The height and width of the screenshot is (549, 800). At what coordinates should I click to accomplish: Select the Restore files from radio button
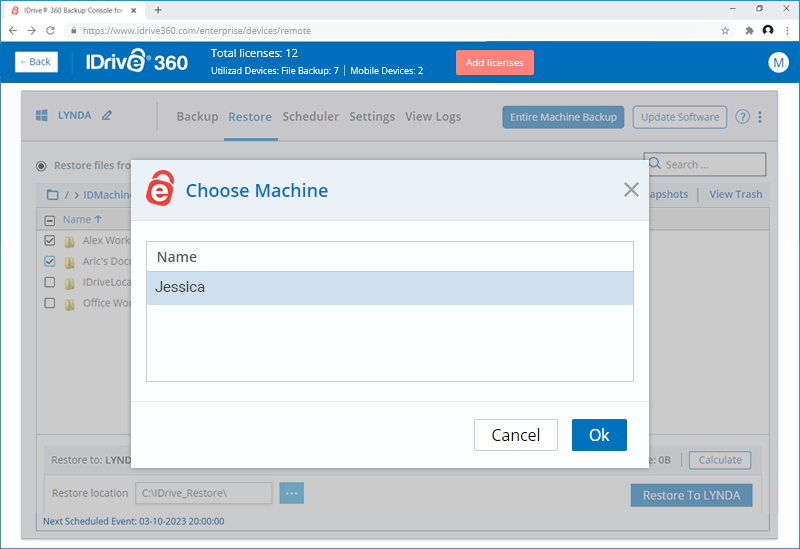(x=41, y=166)
